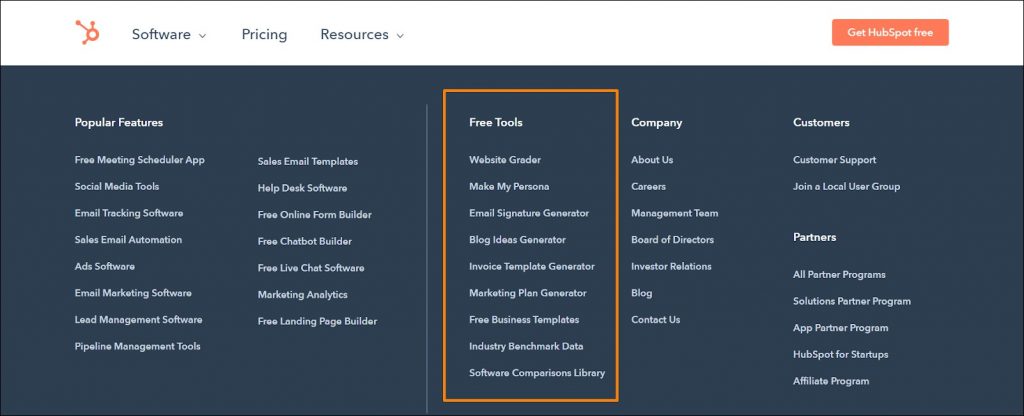1024x416 pixels.
Task: Open Solutions Partner Program link
Action: click(852, 301)
